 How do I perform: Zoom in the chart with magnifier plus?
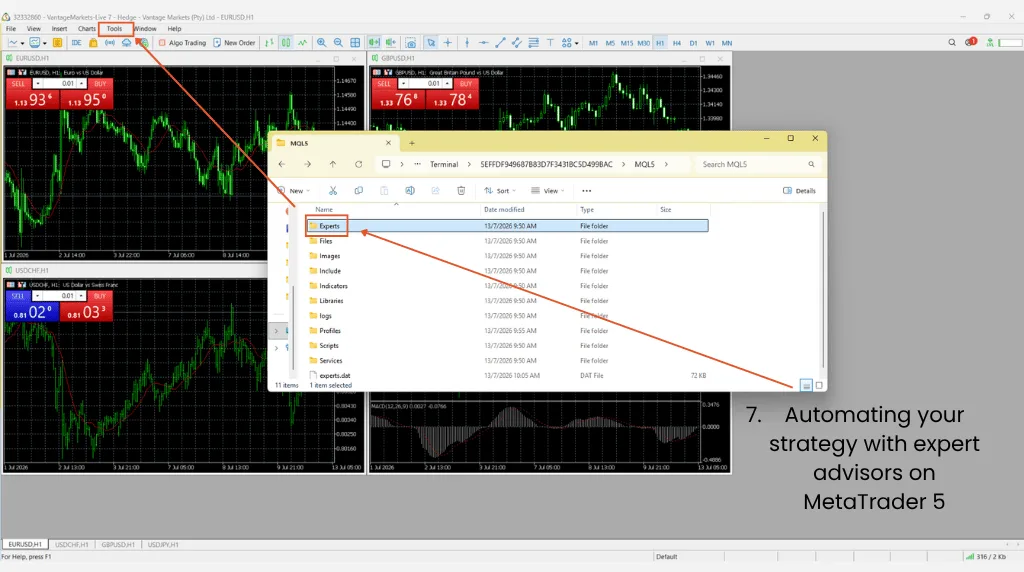[x=321, y=43]
